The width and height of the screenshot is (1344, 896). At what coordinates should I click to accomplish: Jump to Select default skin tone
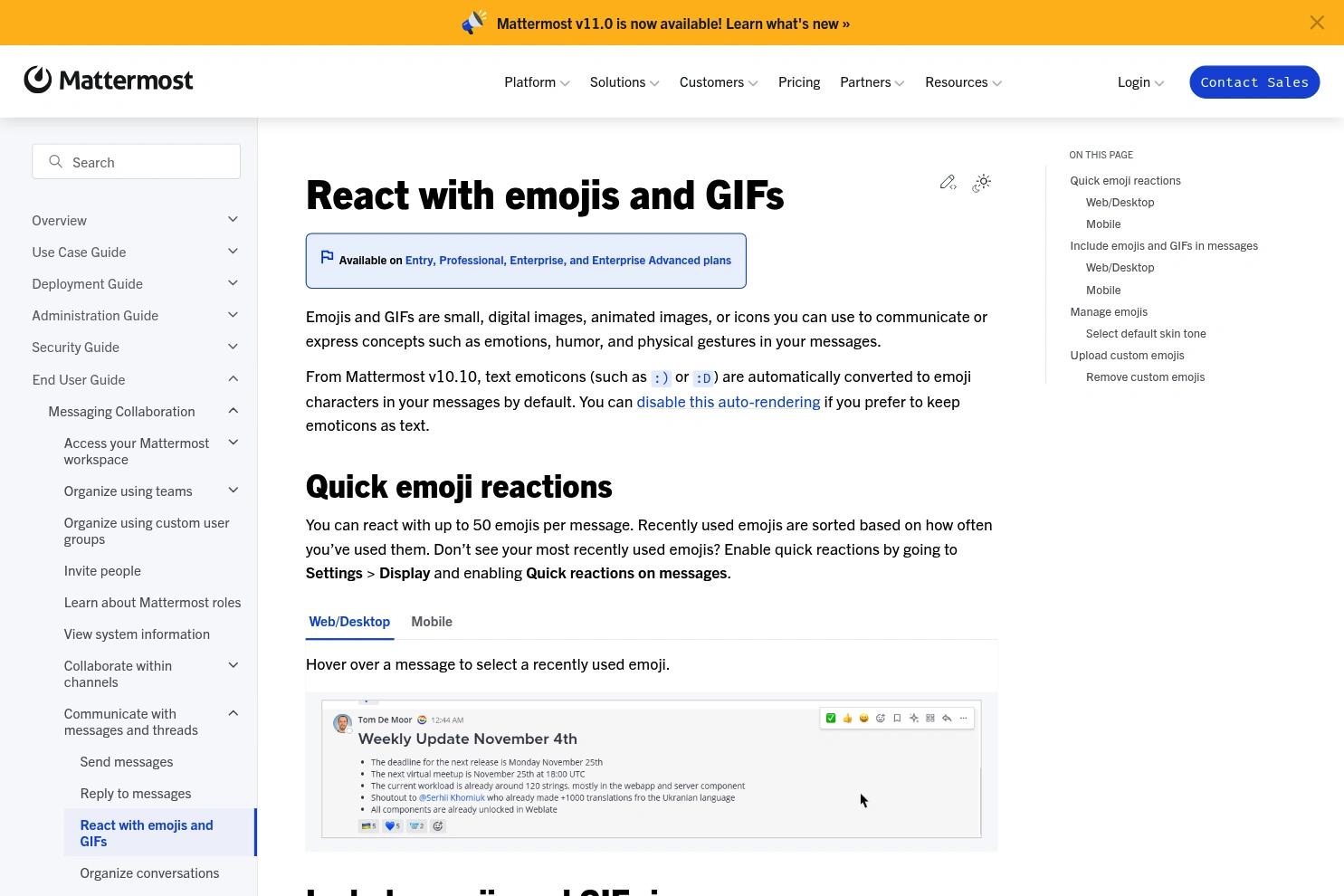click(x=1146, y=334)
